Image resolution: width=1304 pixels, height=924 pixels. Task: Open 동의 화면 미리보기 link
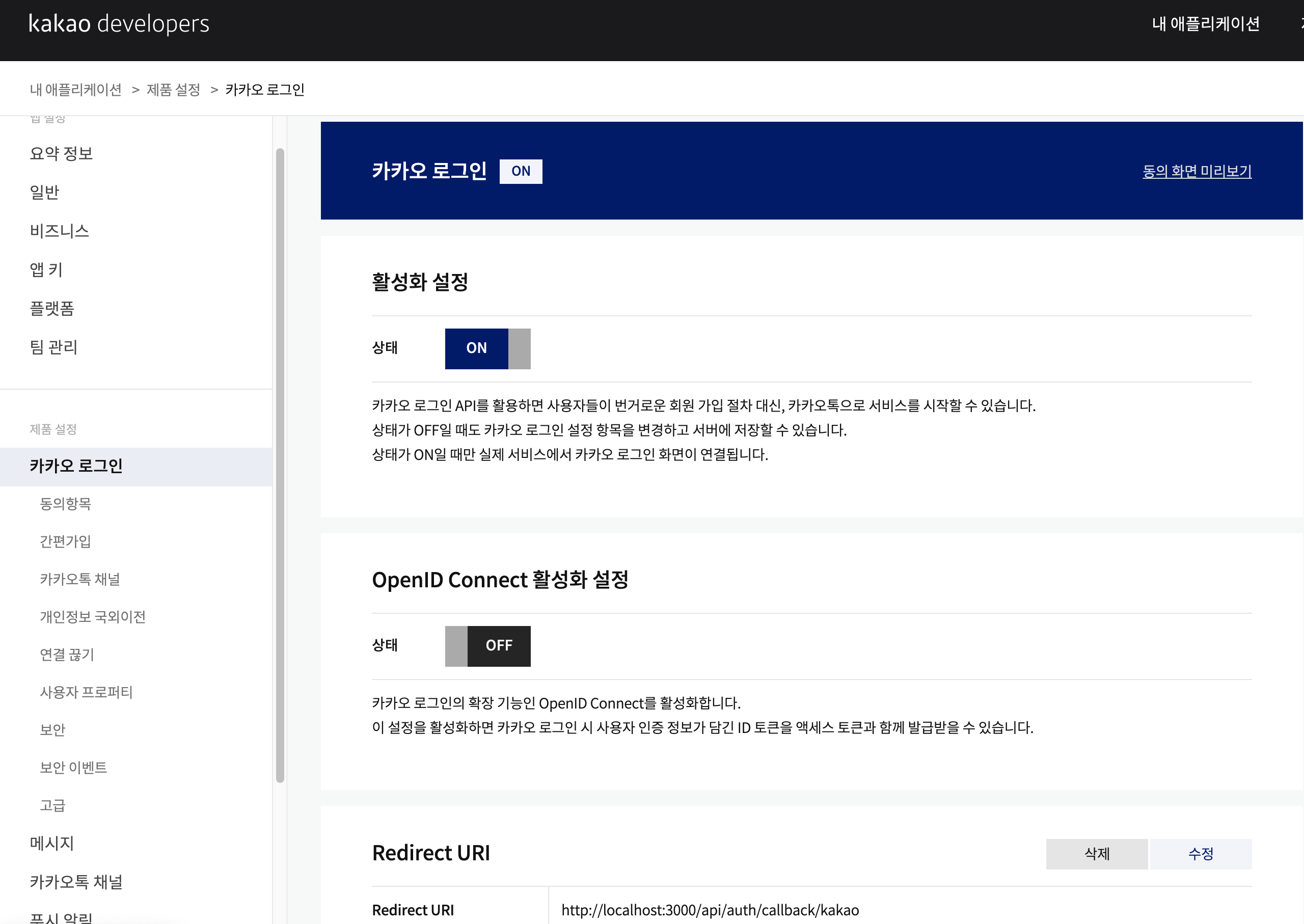click(1197, 171)
